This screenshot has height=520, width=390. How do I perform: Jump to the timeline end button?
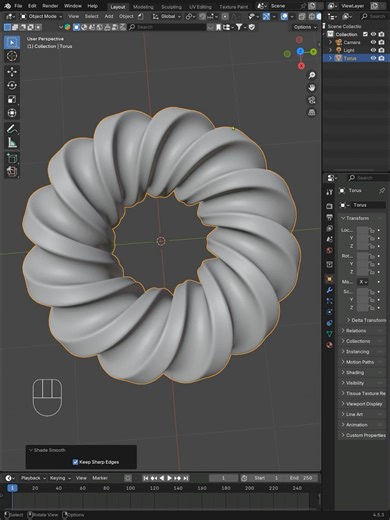(x=186, y=478)
